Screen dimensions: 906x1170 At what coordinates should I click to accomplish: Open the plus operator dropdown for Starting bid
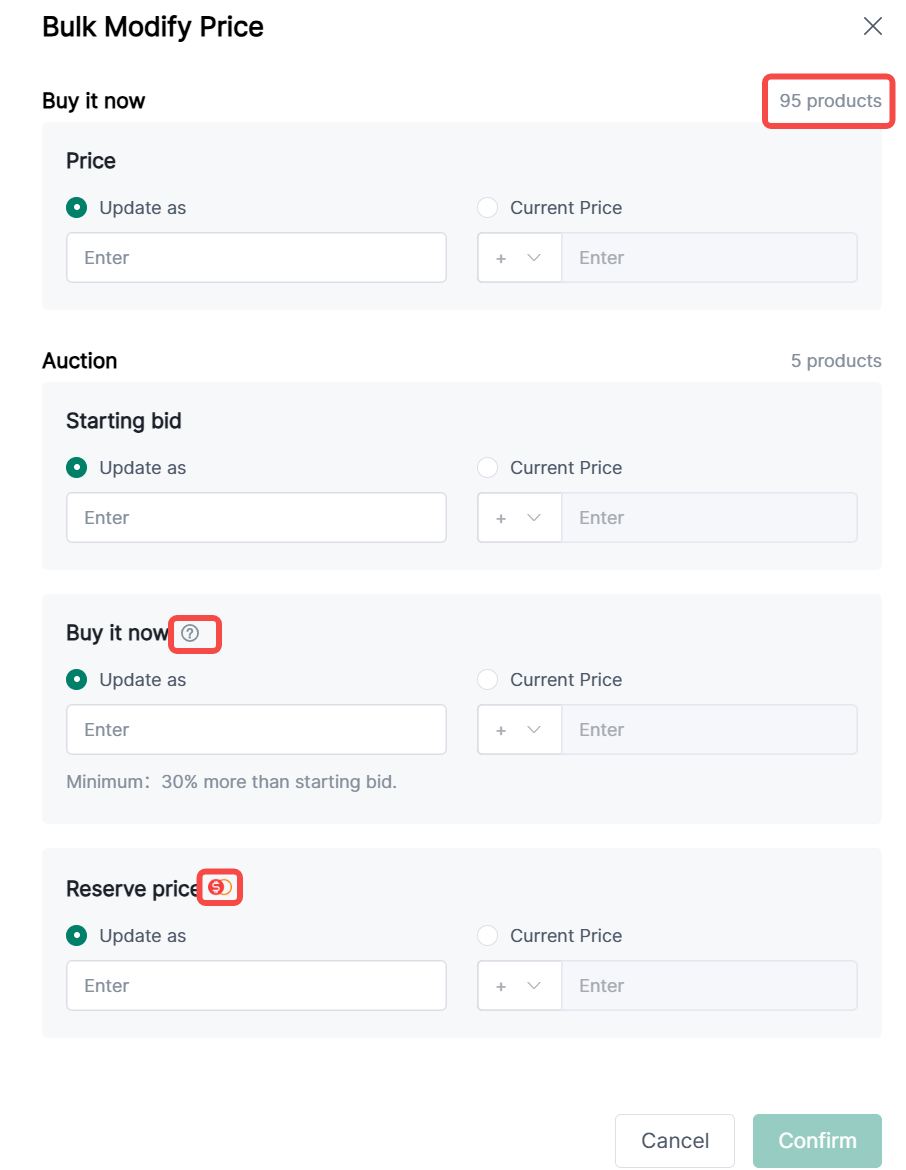pos(519,518)
